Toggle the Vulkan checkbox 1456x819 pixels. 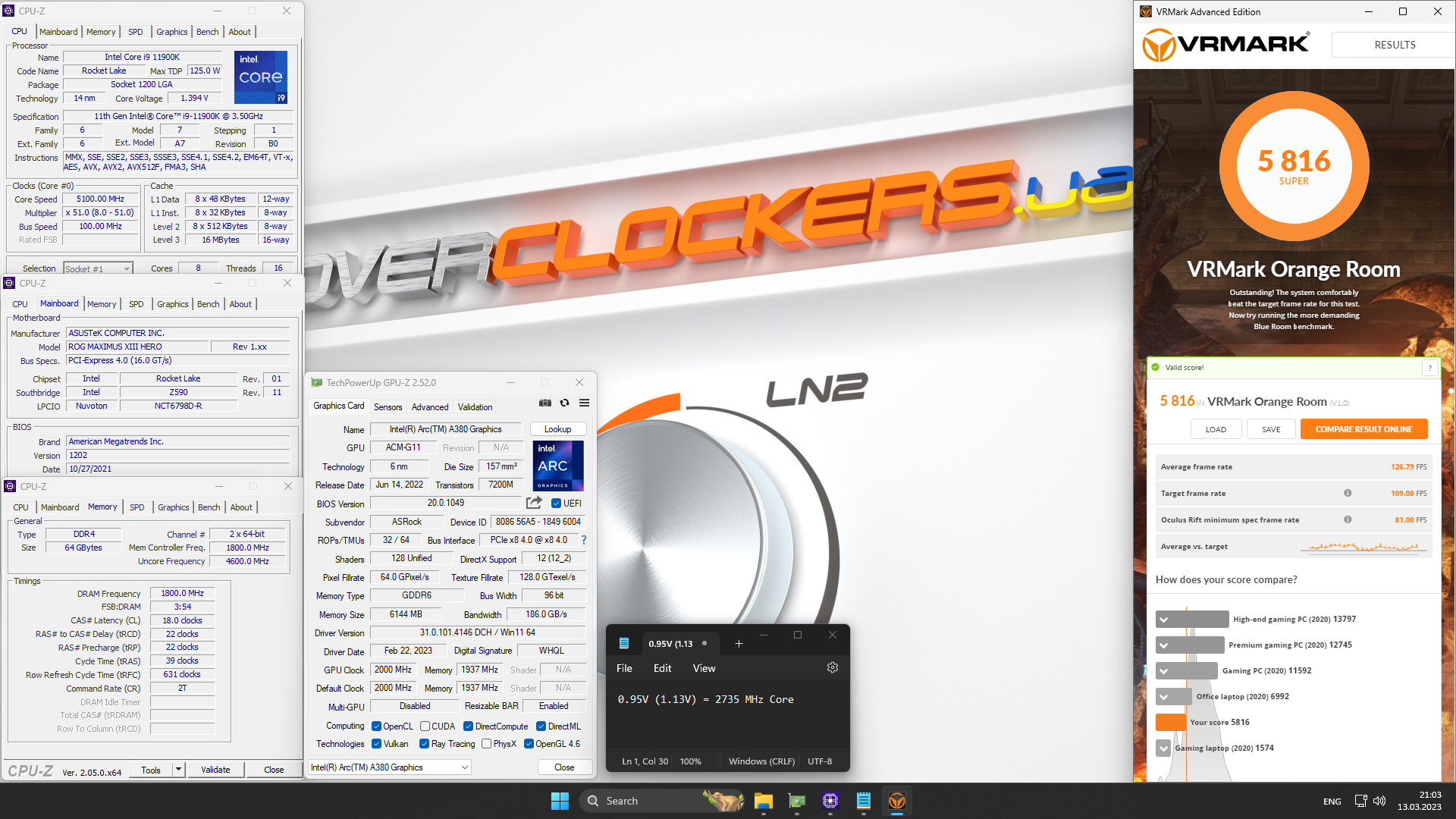click(376, 744)
